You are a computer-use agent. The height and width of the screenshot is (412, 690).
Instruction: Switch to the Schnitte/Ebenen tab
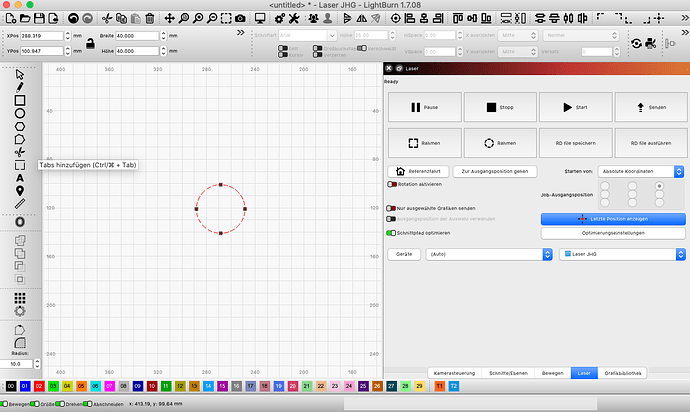508,373
